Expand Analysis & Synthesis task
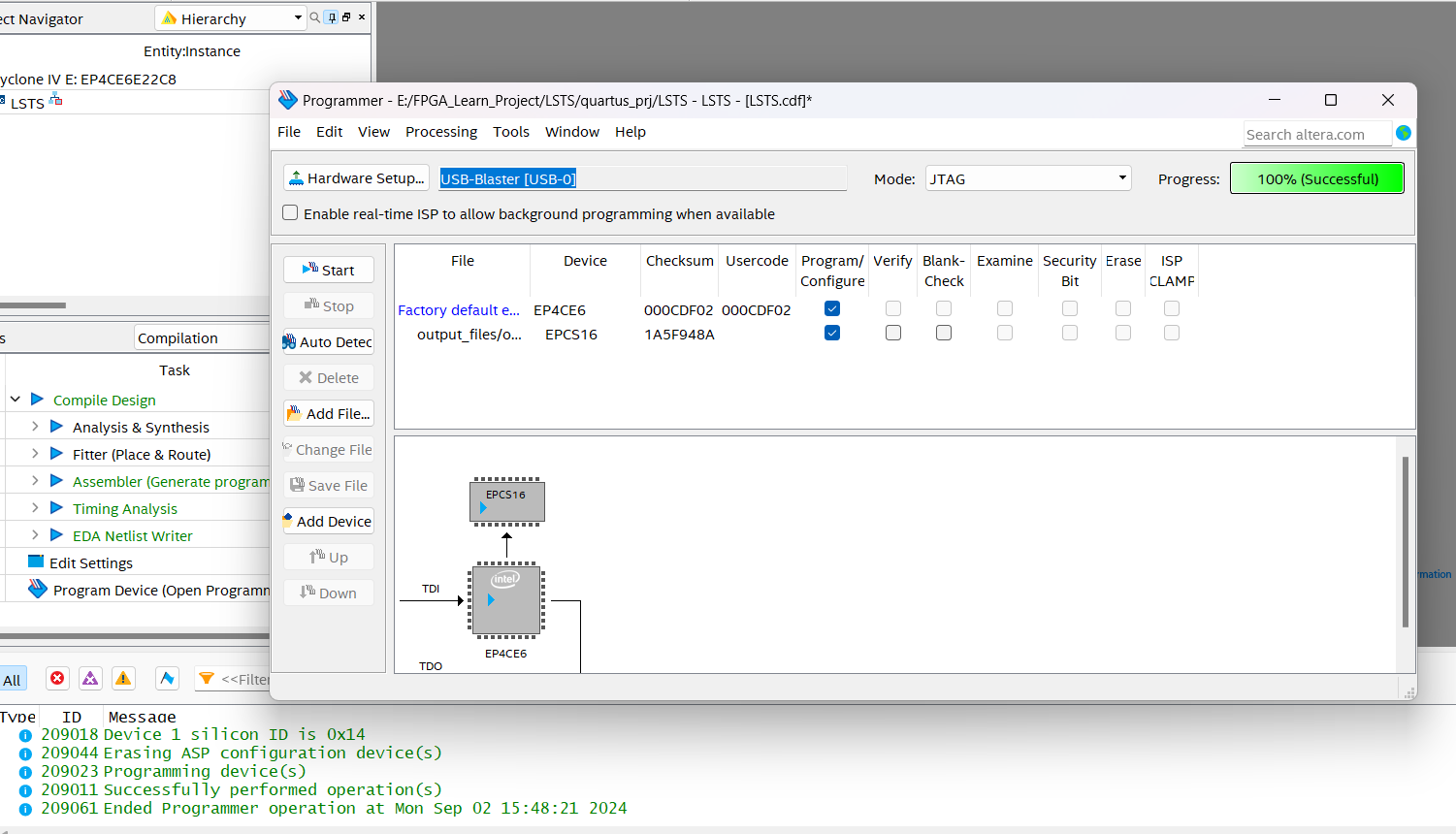Screen dimensions: 1456x834 click(35, 426)
